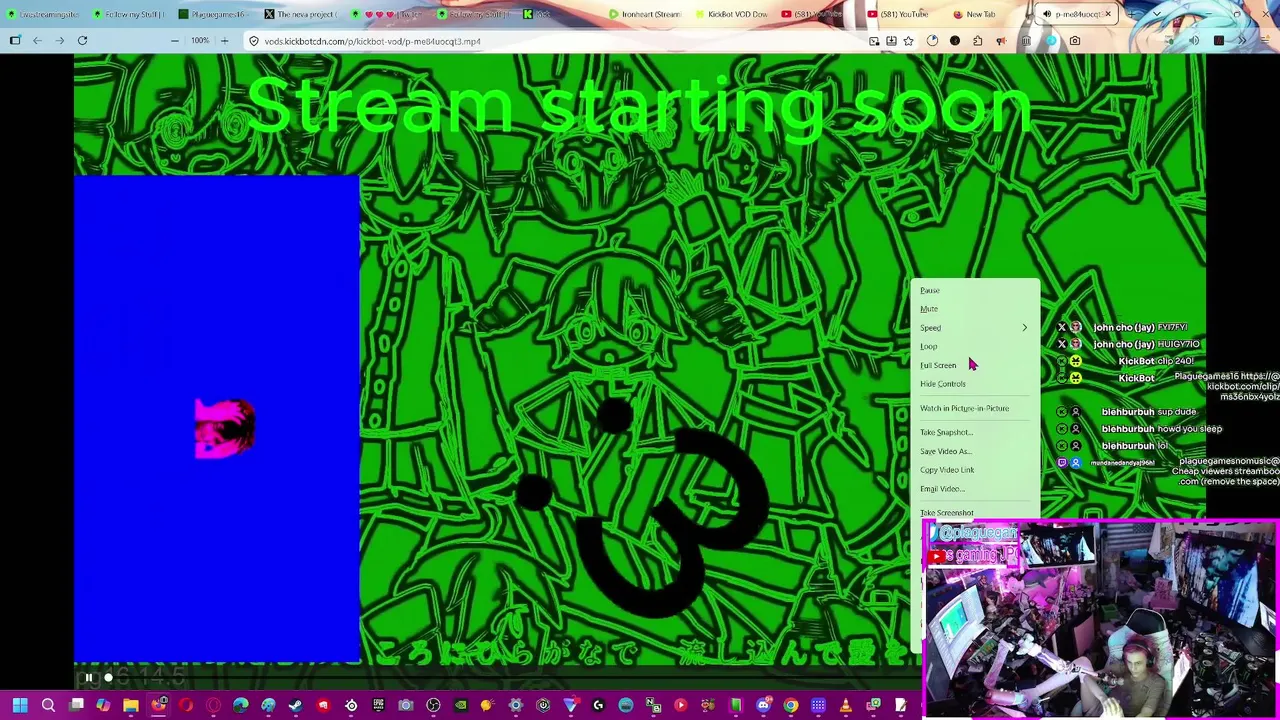Image resolution: width=1280 pixels, height=720 pixels.
Task: Open the Windows Start menu
Action: click(x=20, y=705)
